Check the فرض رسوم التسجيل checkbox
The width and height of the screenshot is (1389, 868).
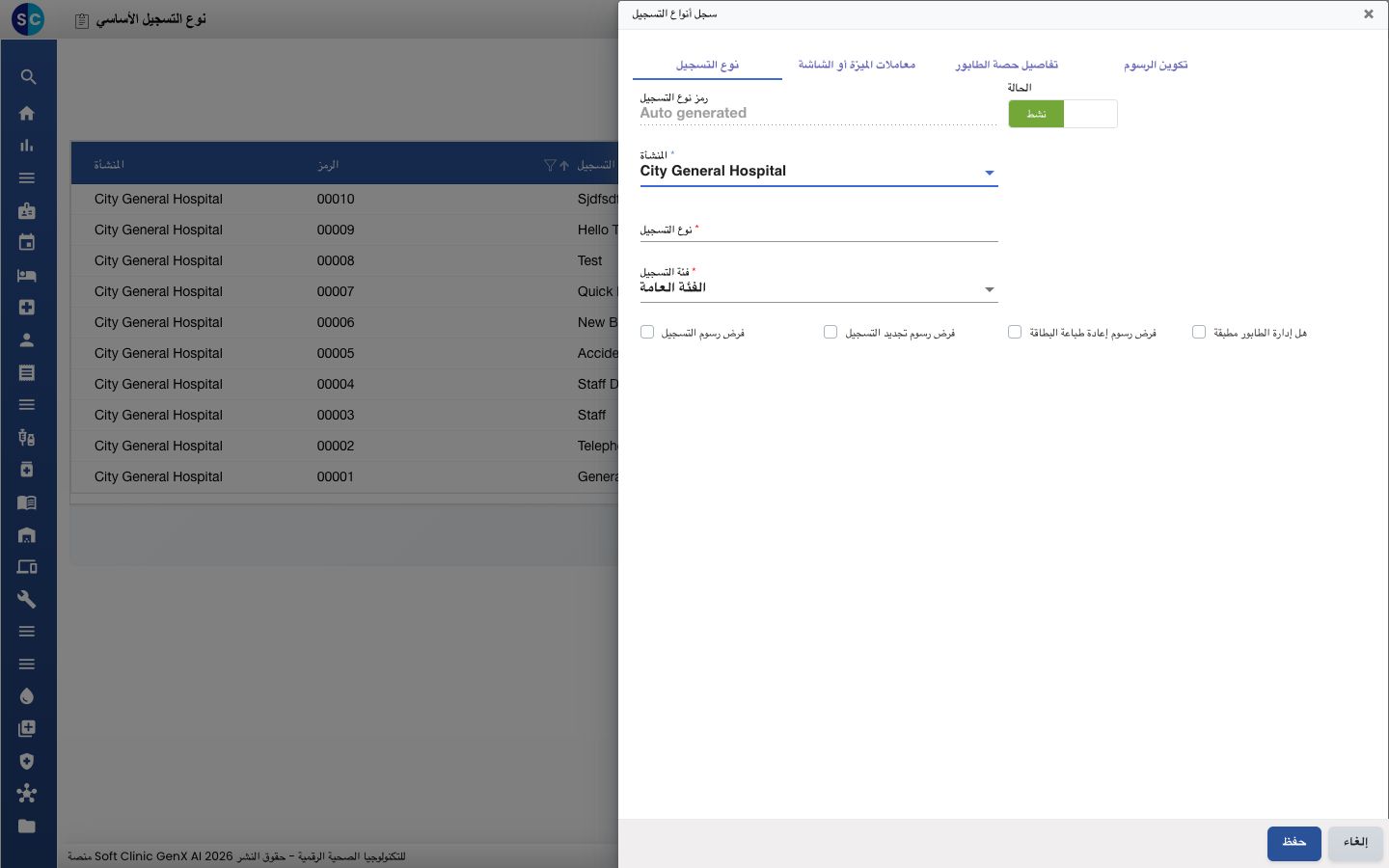647,332
